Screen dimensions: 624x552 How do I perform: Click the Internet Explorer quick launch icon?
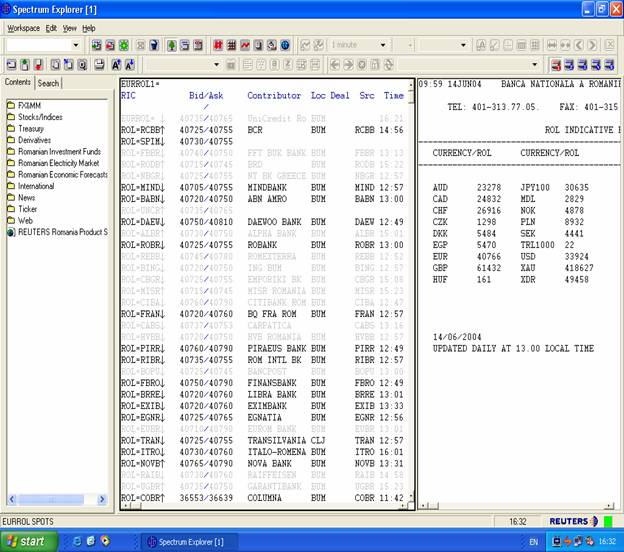tap(77, 541)
